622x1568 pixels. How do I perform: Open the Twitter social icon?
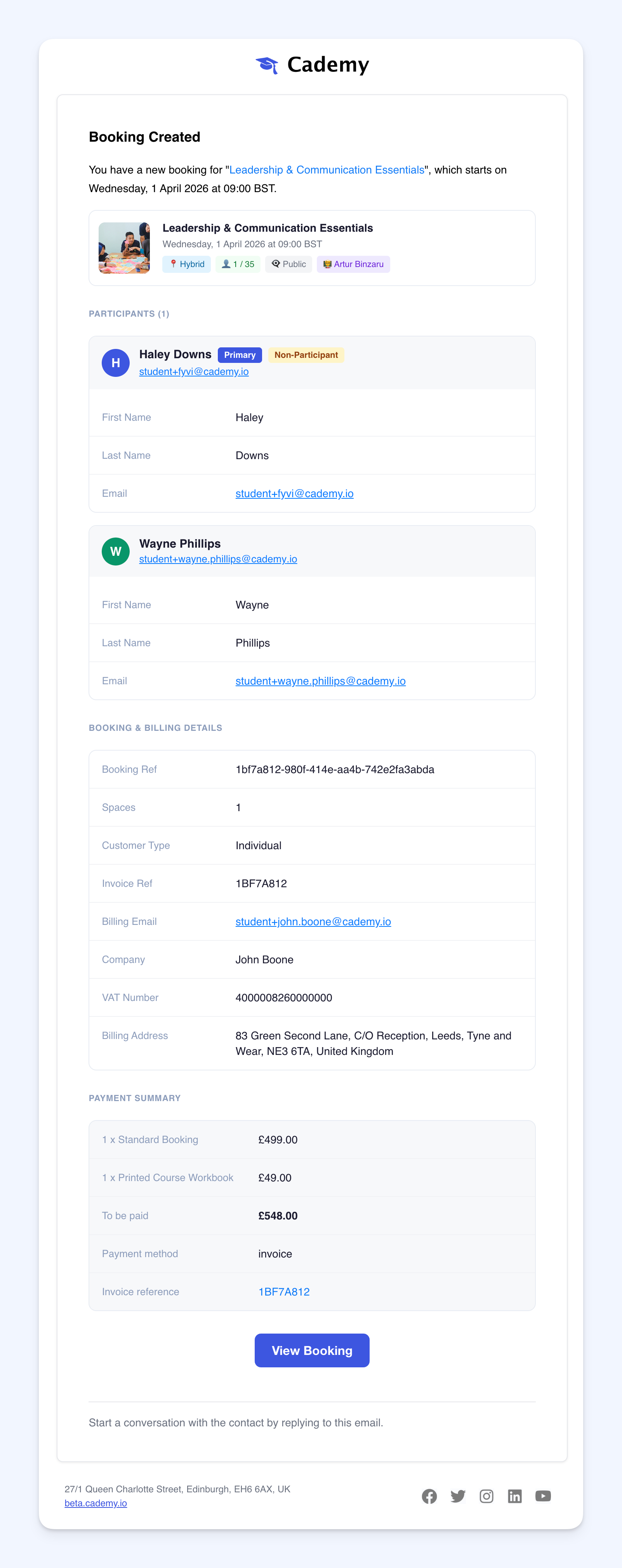(x=457, y=1496)
